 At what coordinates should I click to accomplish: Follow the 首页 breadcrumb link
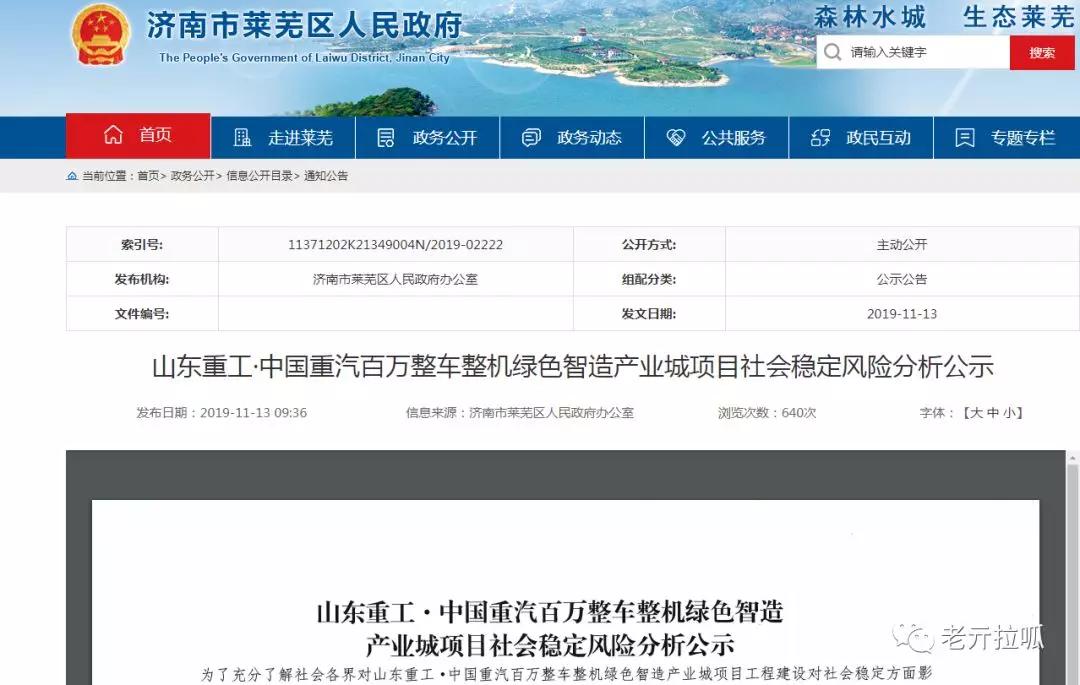coord(148,176)
